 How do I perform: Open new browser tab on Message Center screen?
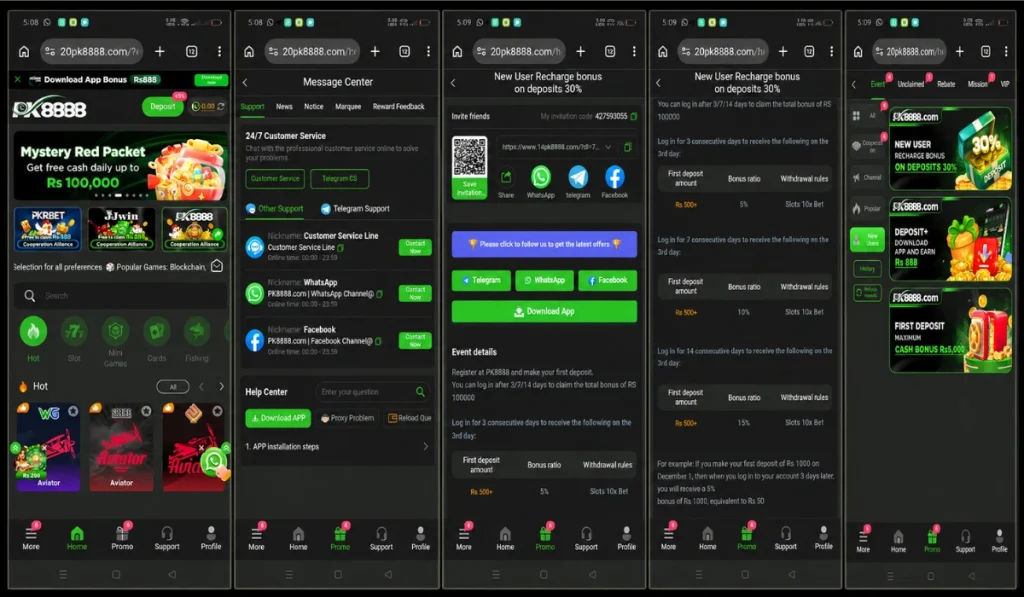pyautogui.click(x=375, y=51)
